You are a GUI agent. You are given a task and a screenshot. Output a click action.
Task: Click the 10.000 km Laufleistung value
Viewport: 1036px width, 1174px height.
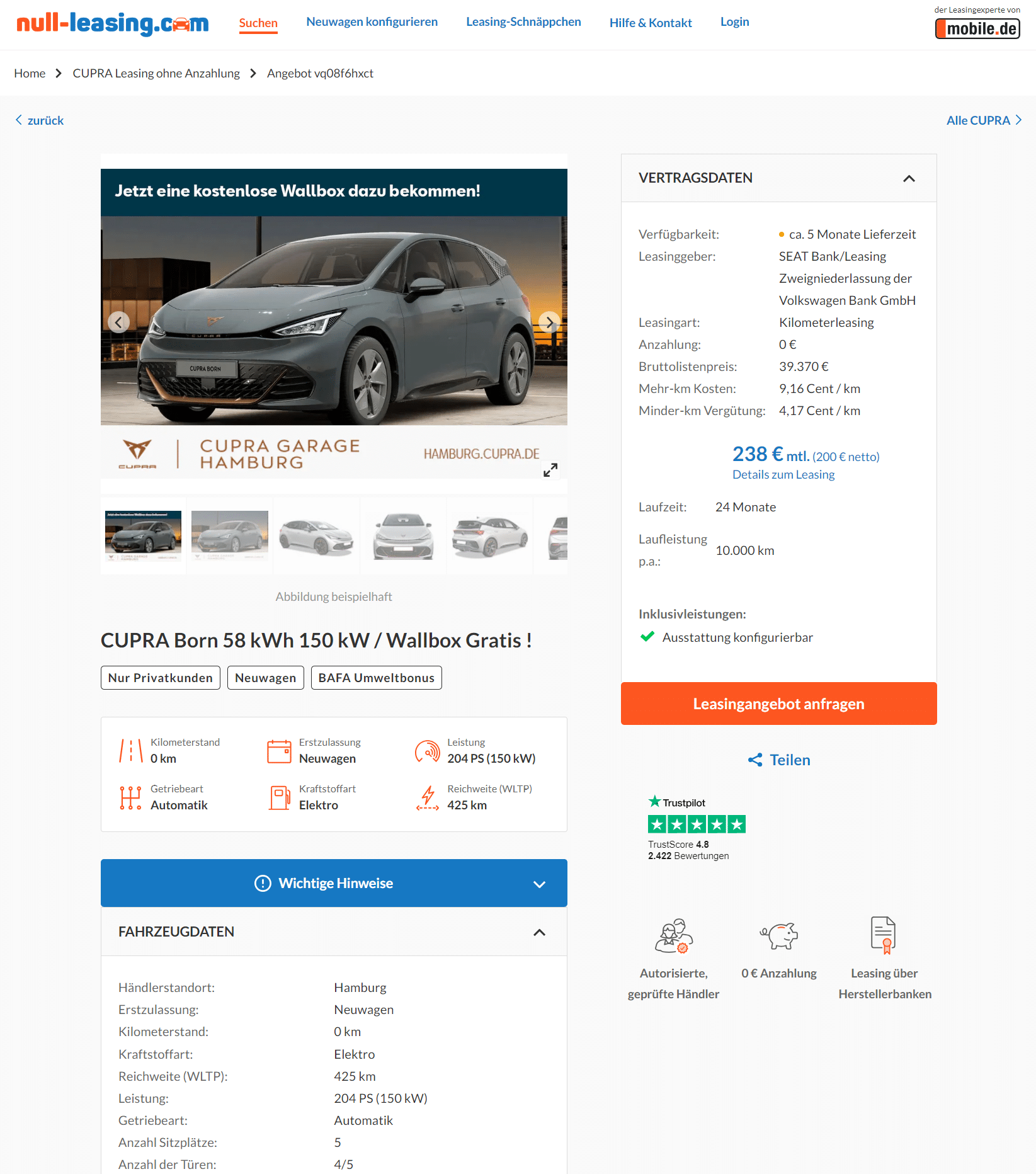coord(745,550)
